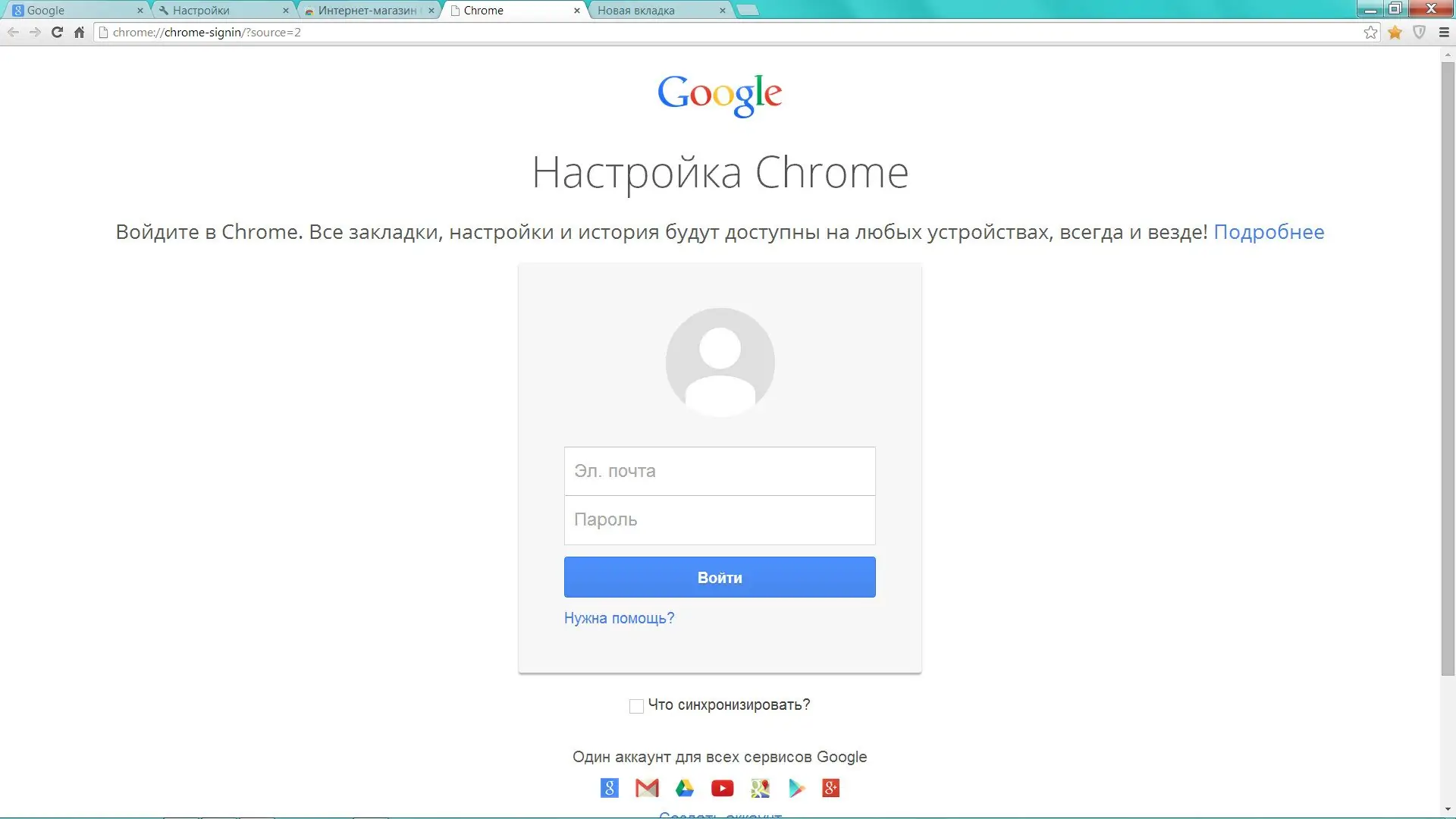
Task: Click the Google logo
Action: coord(720,95)
